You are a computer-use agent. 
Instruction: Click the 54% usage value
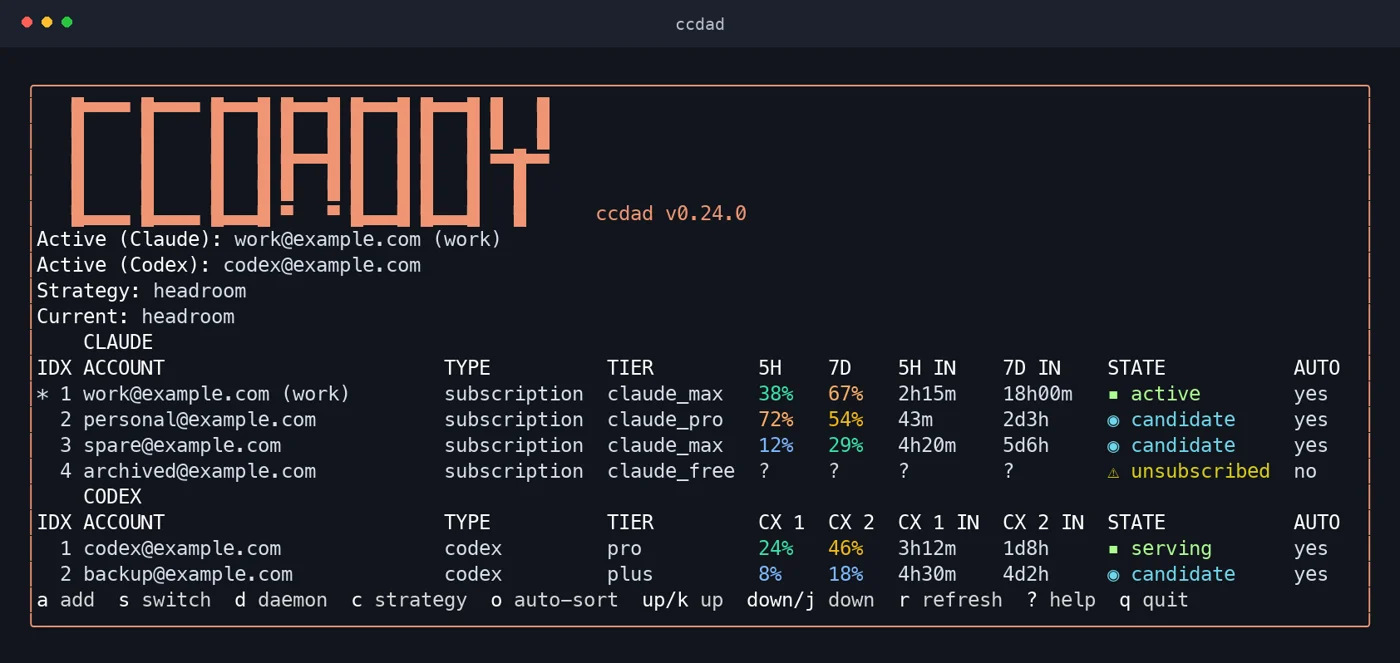[x=846, y=420]
